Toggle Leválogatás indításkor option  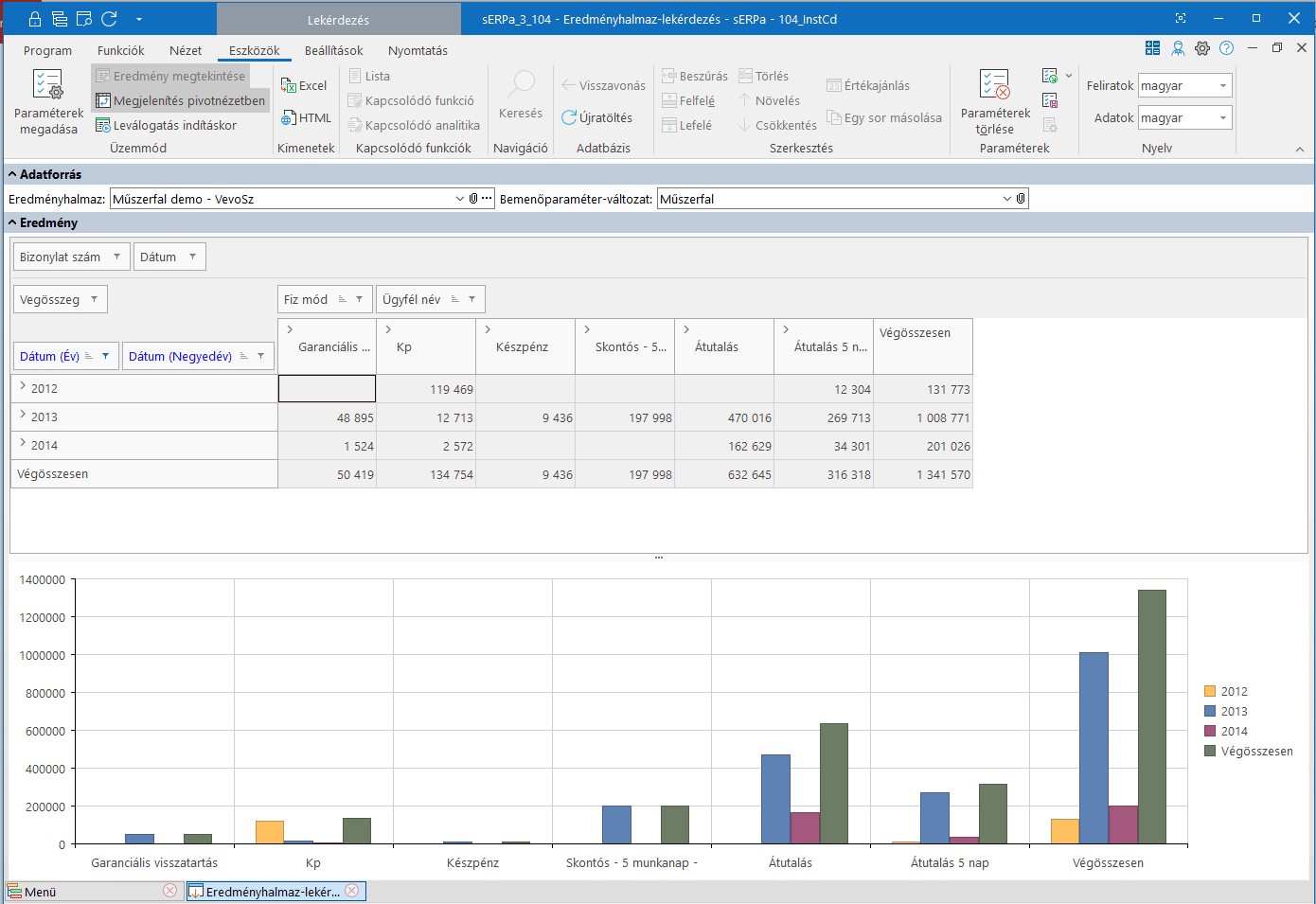(x=166, y=125)
